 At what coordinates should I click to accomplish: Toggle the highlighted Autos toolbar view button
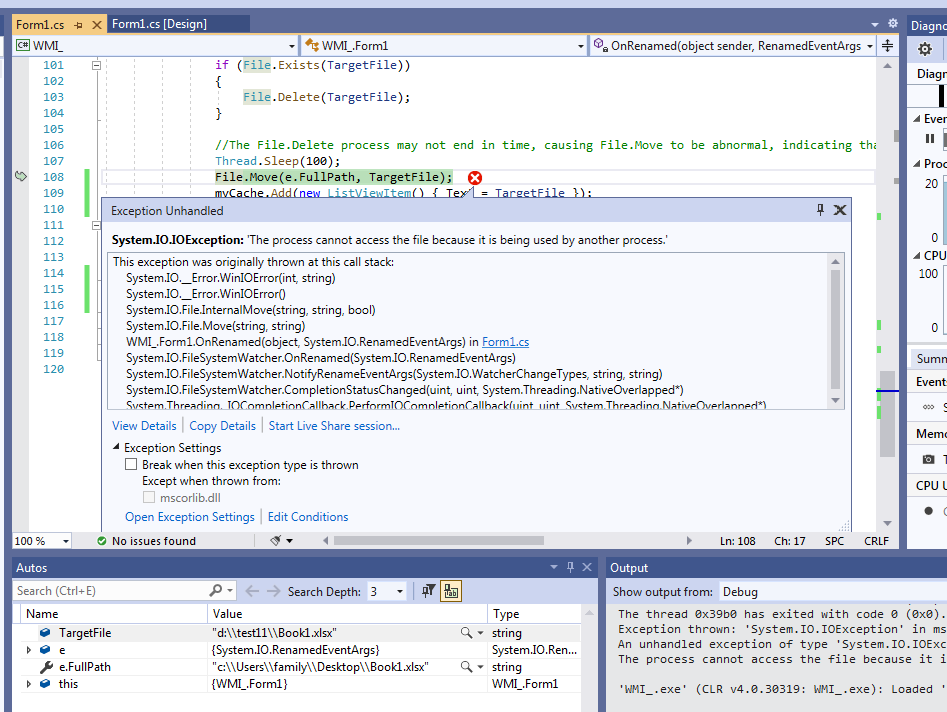[451, 591]
